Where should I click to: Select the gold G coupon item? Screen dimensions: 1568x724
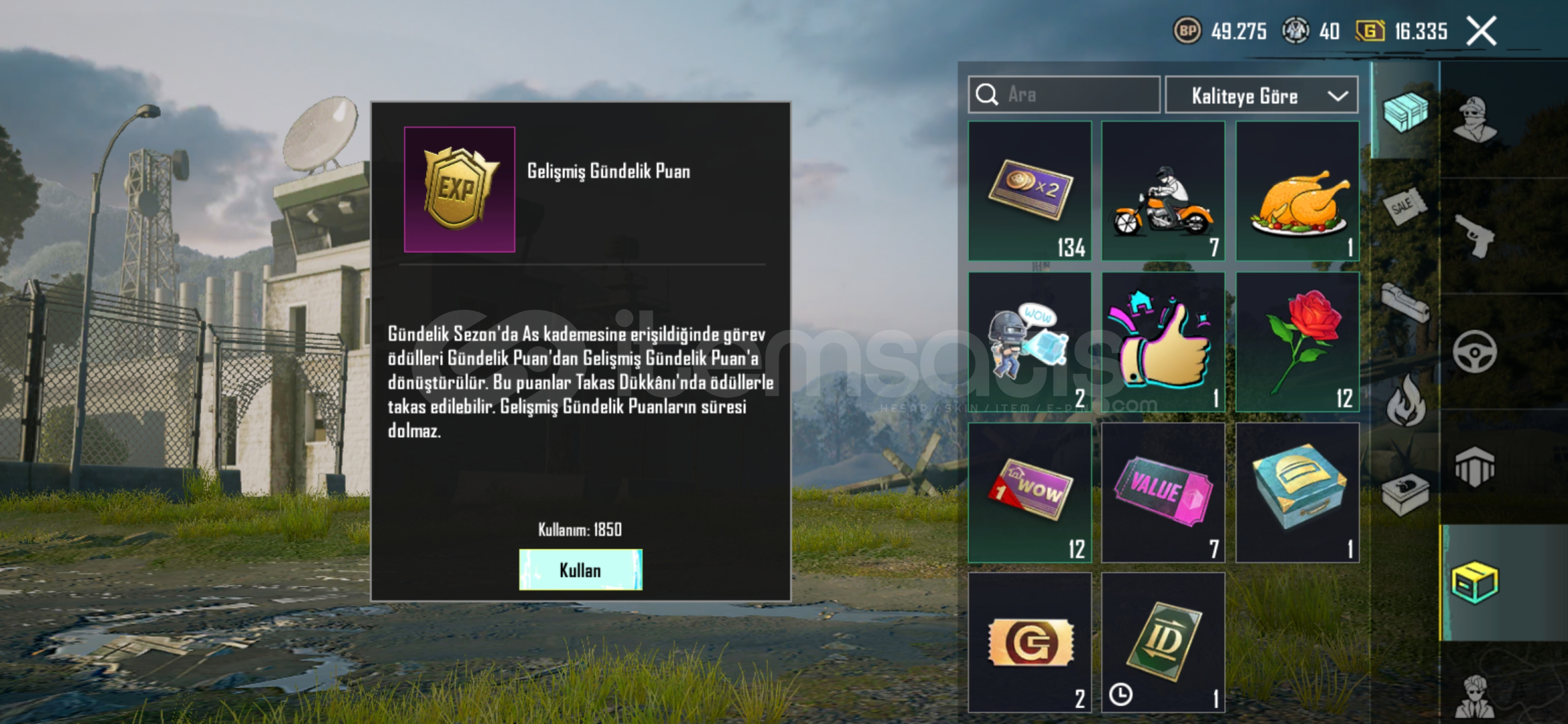1030,642
